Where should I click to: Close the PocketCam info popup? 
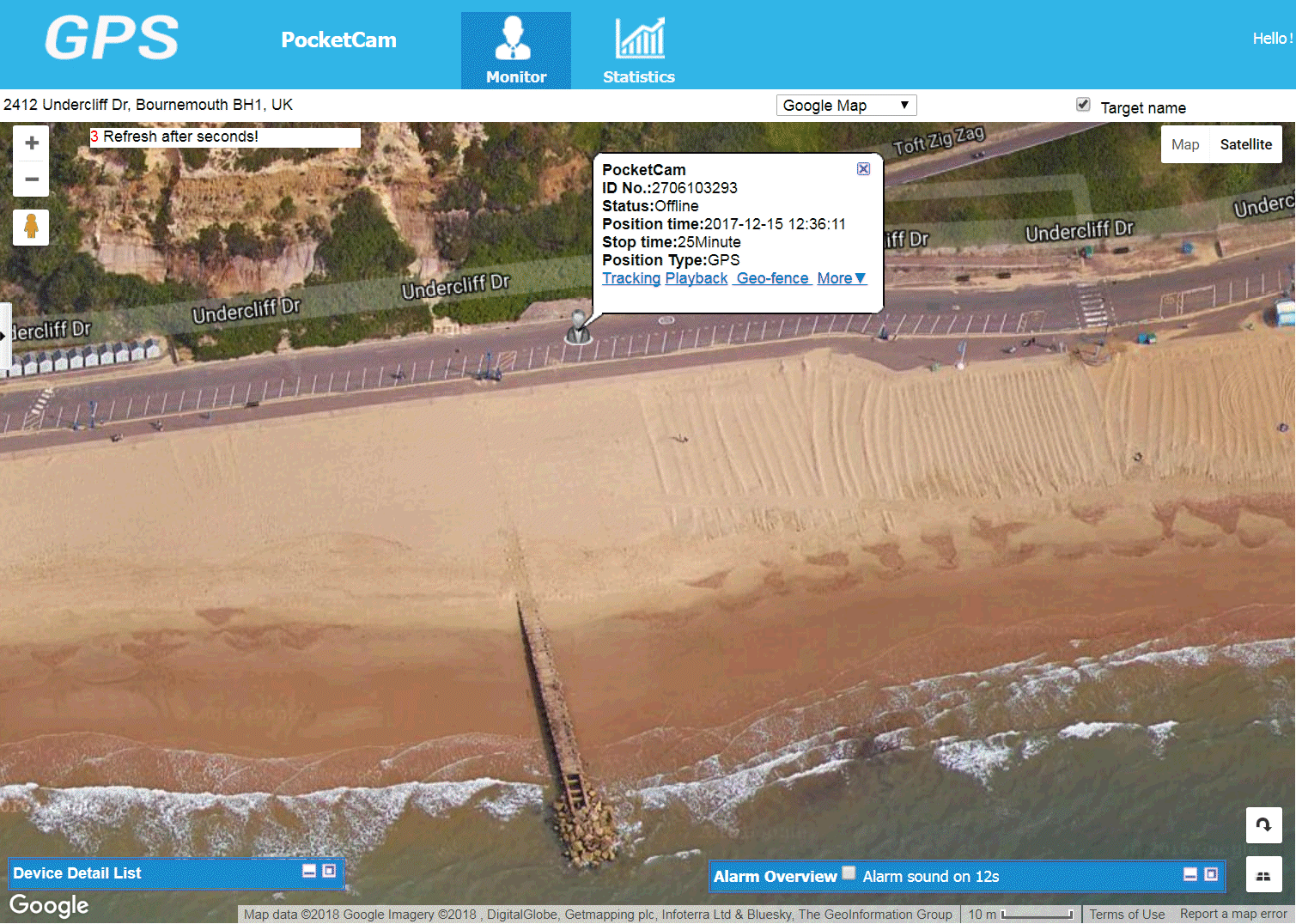(x=863, y=169)
